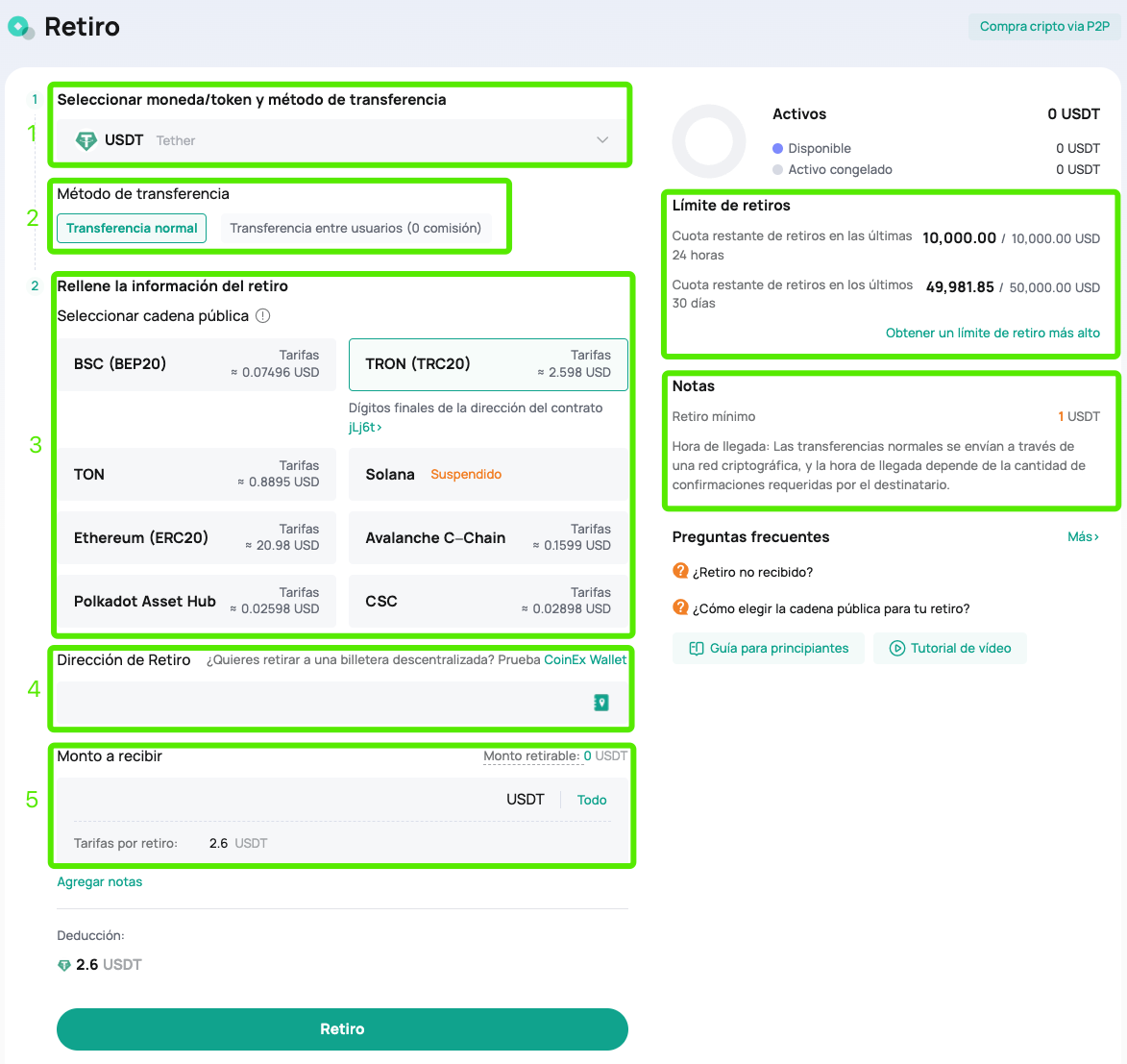The height and width of the screenshot is (1064, 1127).
Task: Click the ≈ 0.07496 USD BSC fee text
Action: [x=275, y=372]
